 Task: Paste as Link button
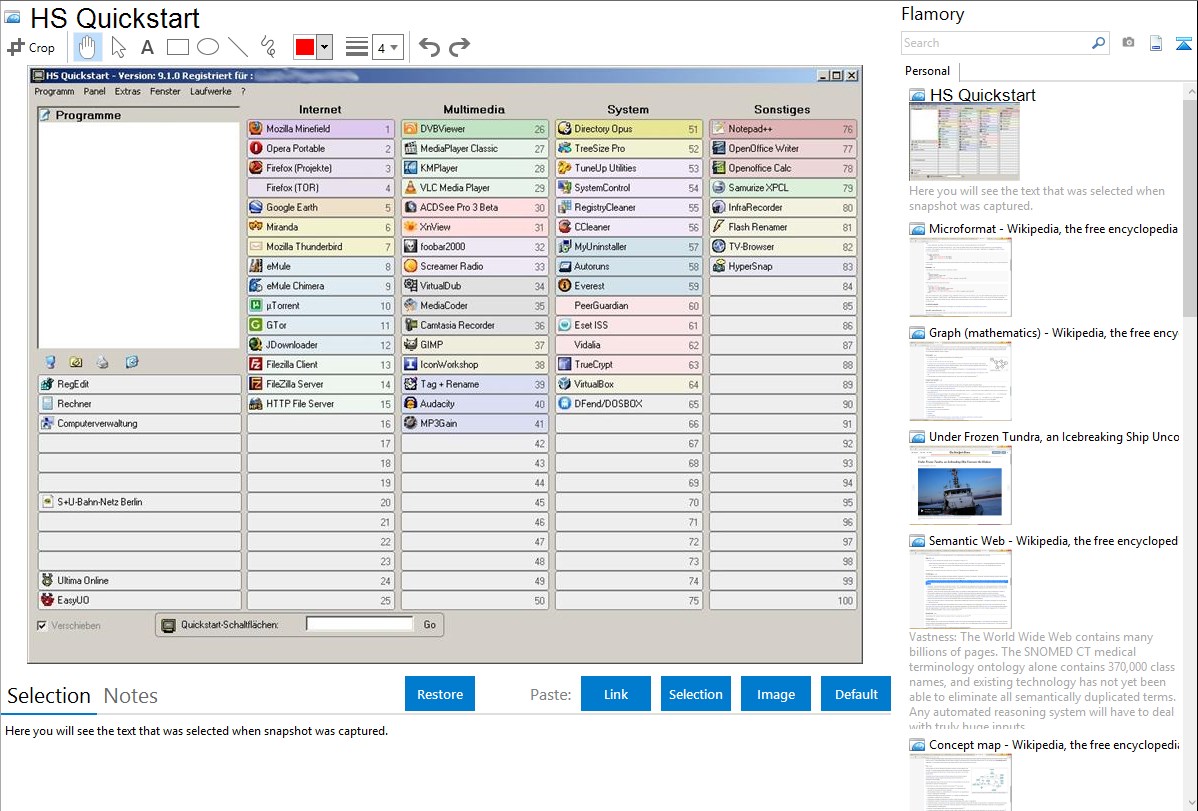click(616, 694)
